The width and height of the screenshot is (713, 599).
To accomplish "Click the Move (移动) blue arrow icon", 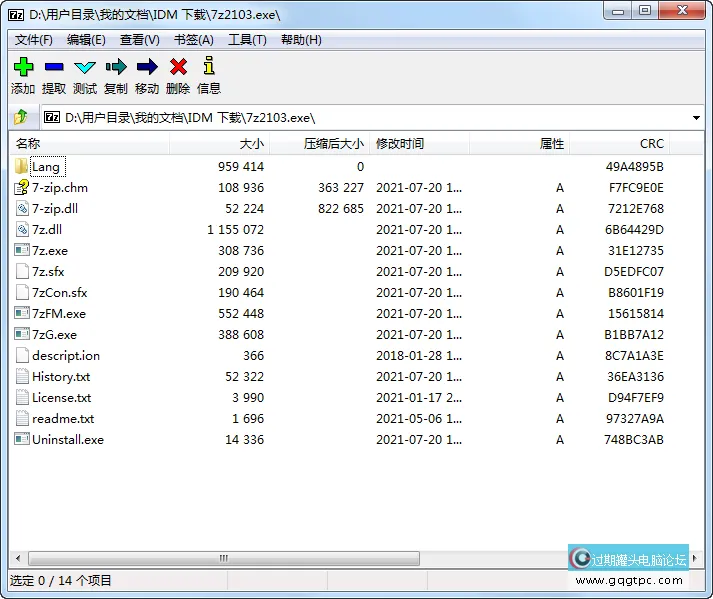I will 147,67.
